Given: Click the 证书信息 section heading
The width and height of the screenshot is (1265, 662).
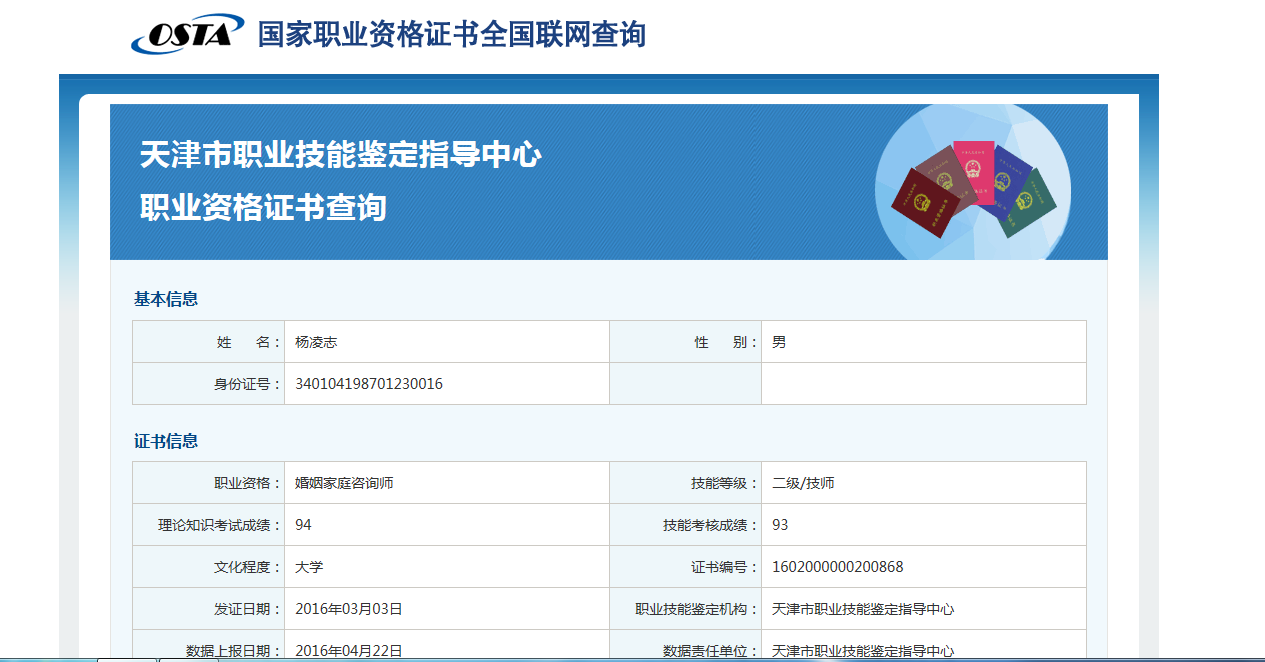Looking at the screenshot, I should [x=166, y=441].
